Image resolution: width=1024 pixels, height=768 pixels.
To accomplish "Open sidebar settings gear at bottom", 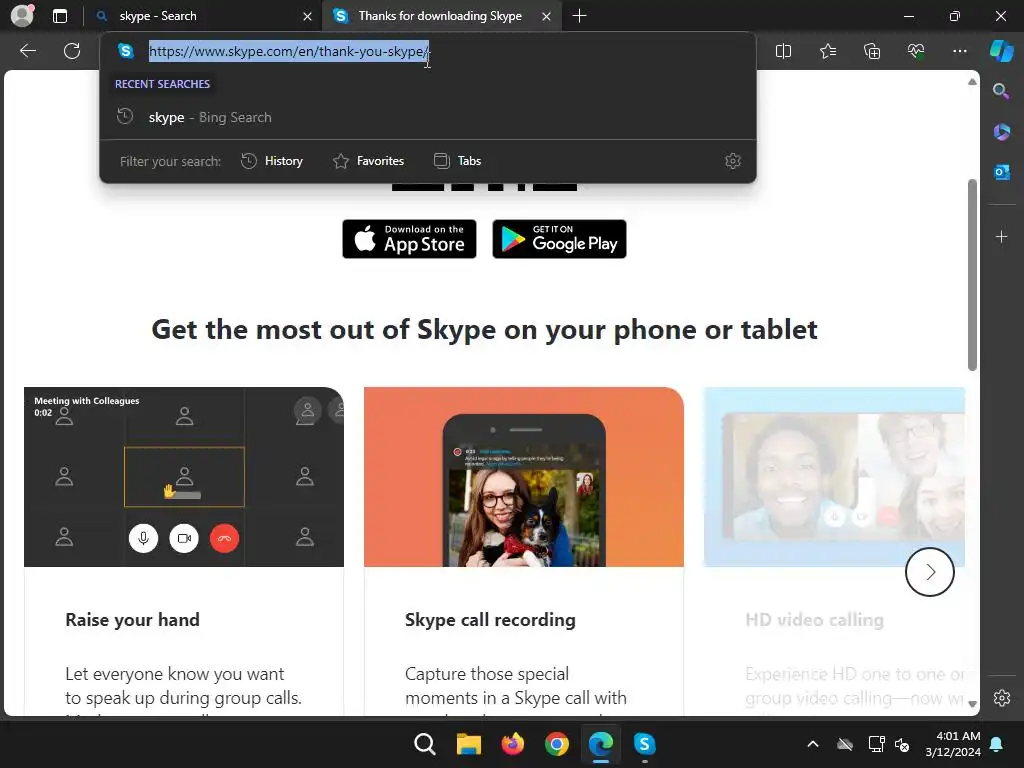I will point(1002,697).
